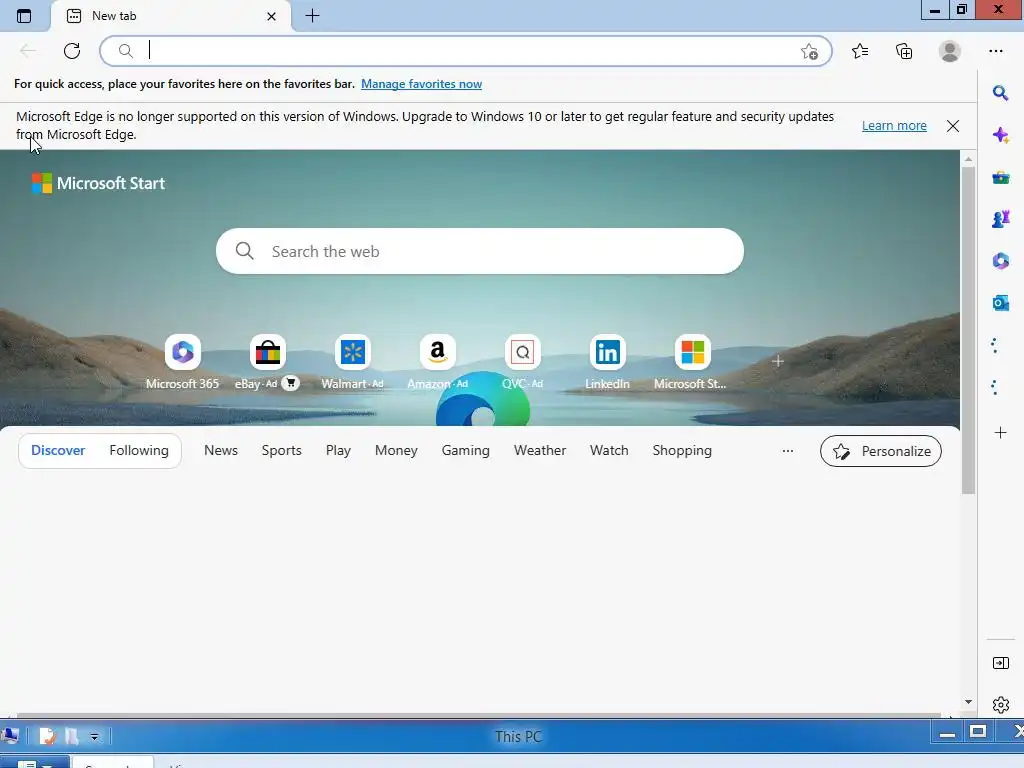Maximize the This PC window
The height and width of the screenshot is (768, 1024).
pos(978,732)
